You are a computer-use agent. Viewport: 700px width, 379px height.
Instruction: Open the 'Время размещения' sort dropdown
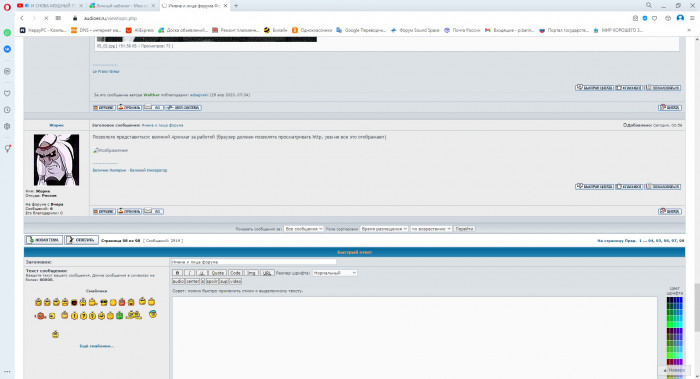(384, 229)
